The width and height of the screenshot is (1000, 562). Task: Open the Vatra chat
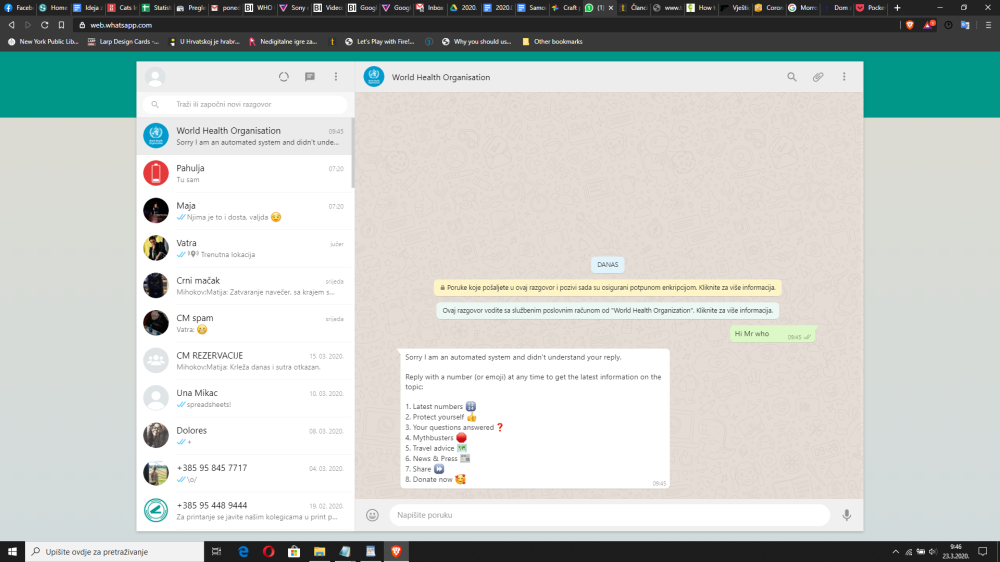pyautogui.click(x=245, y=248)
